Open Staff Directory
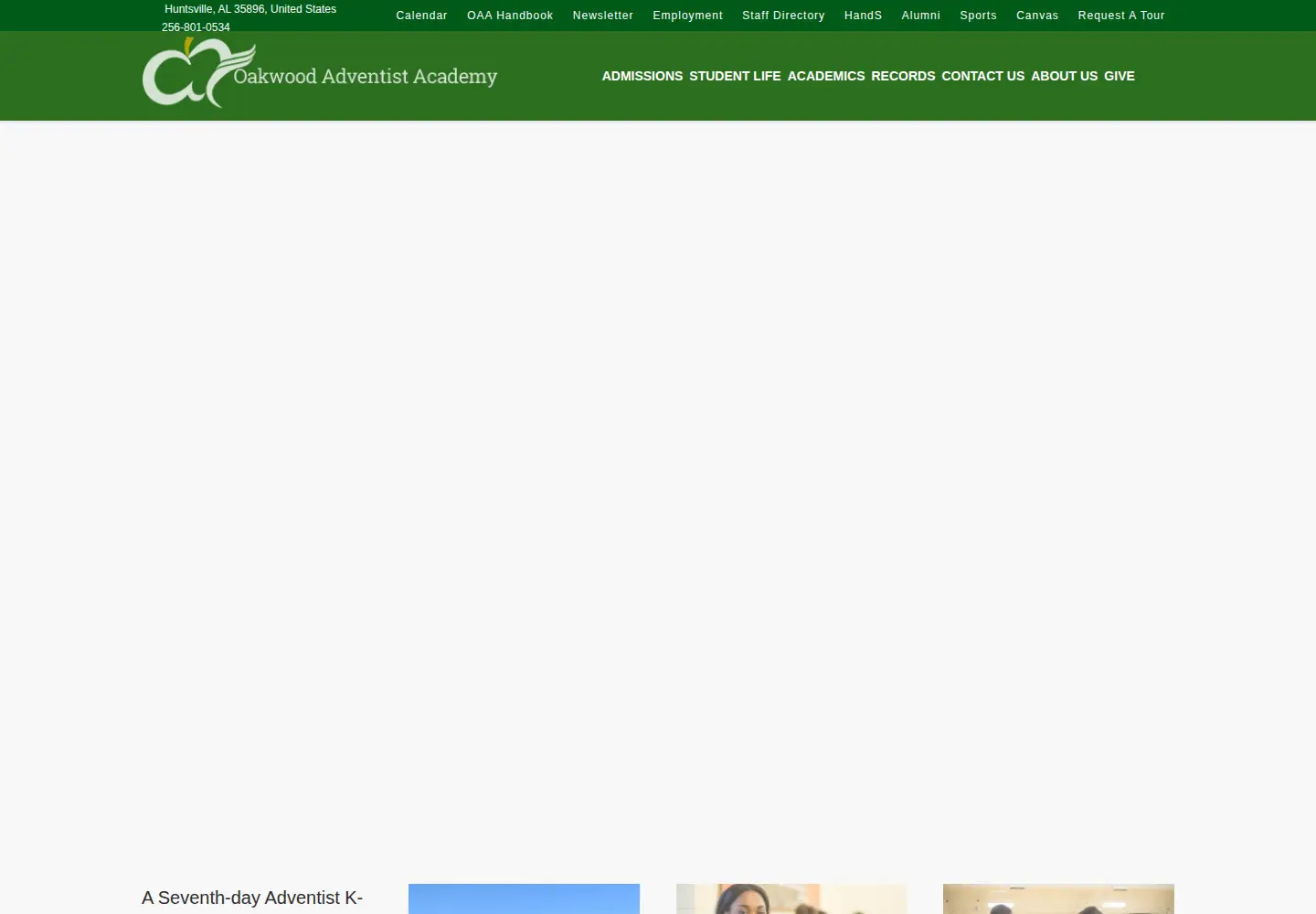The image size is (1316, 914). point(783,16)
